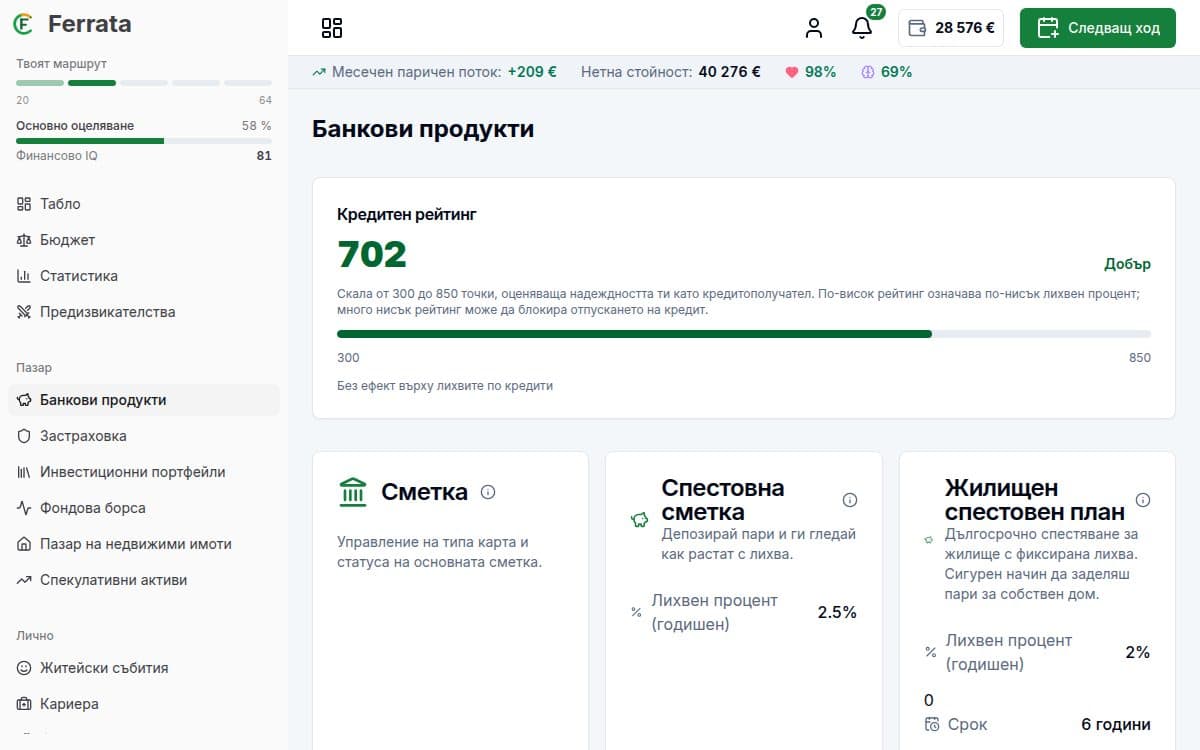The height and width of the screenshot is (750, 1200).
Task: Open Инвестиционни портфейли link
Action: click(144, 472)
